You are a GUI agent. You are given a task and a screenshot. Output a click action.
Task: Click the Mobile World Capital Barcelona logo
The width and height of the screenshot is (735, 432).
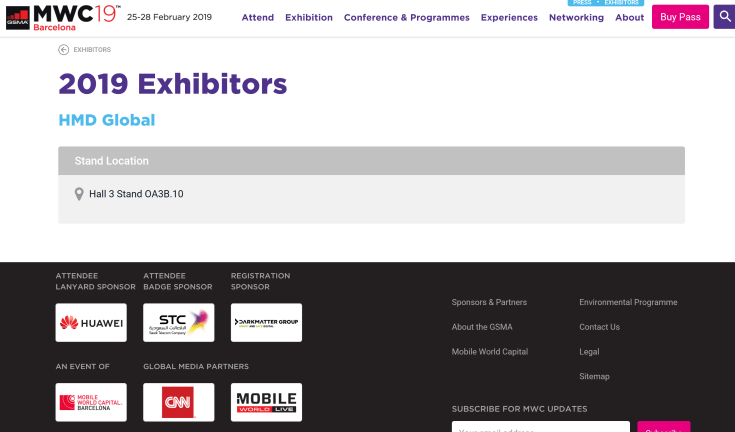tap(91, 402)
